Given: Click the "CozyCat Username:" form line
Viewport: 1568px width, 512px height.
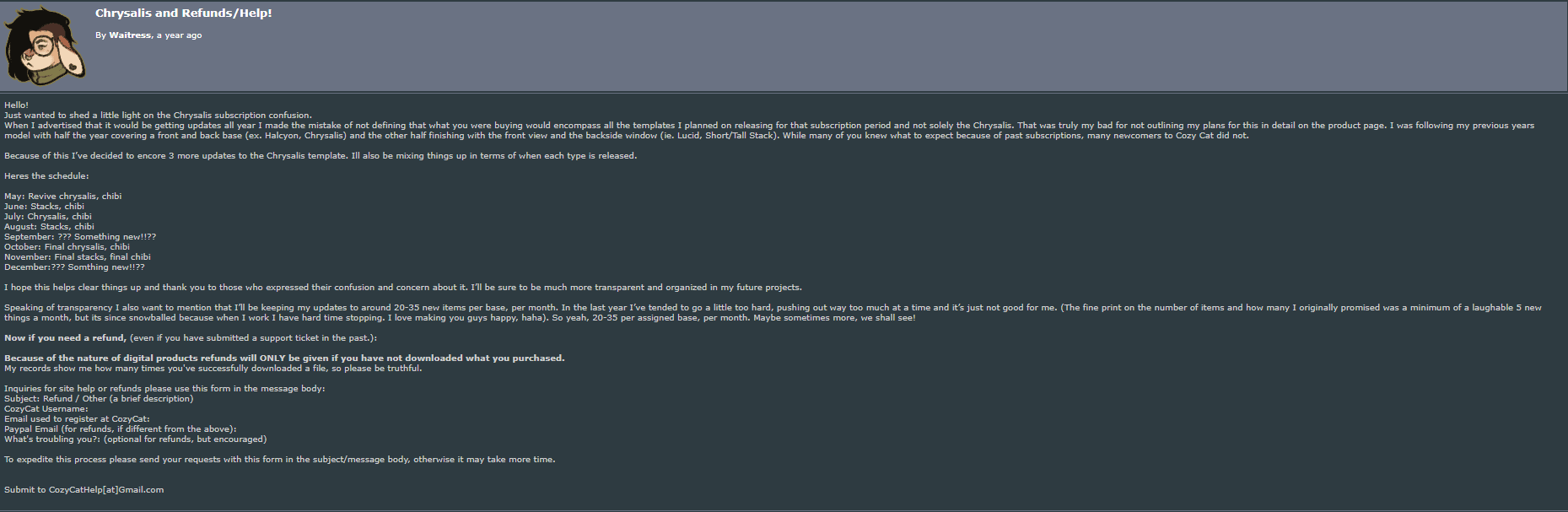Looking at the screenshot, I should point(46,409).
